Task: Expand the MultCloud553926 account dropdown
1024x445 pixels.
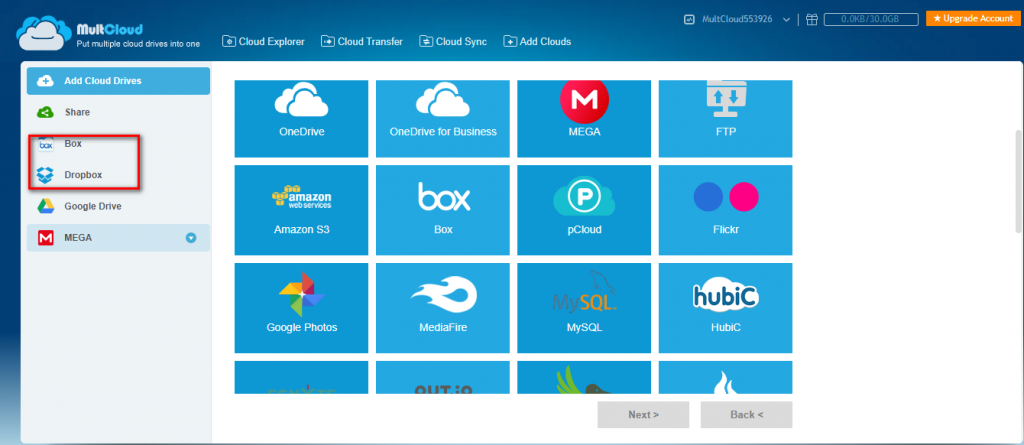Action: click(x=786, y=20)
